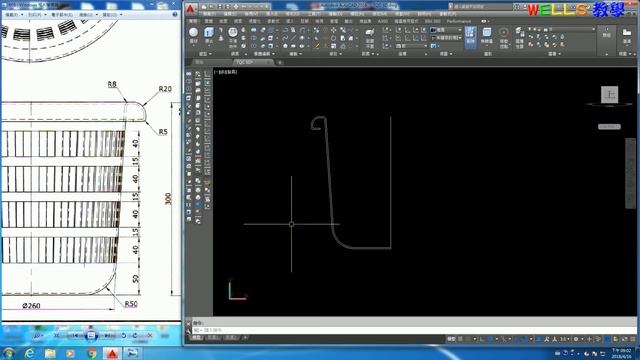Image resolution: width=640 pixels, height=360 pixels.
Task: Click the command line customize wrench icon
Action: tap(188, 330)
